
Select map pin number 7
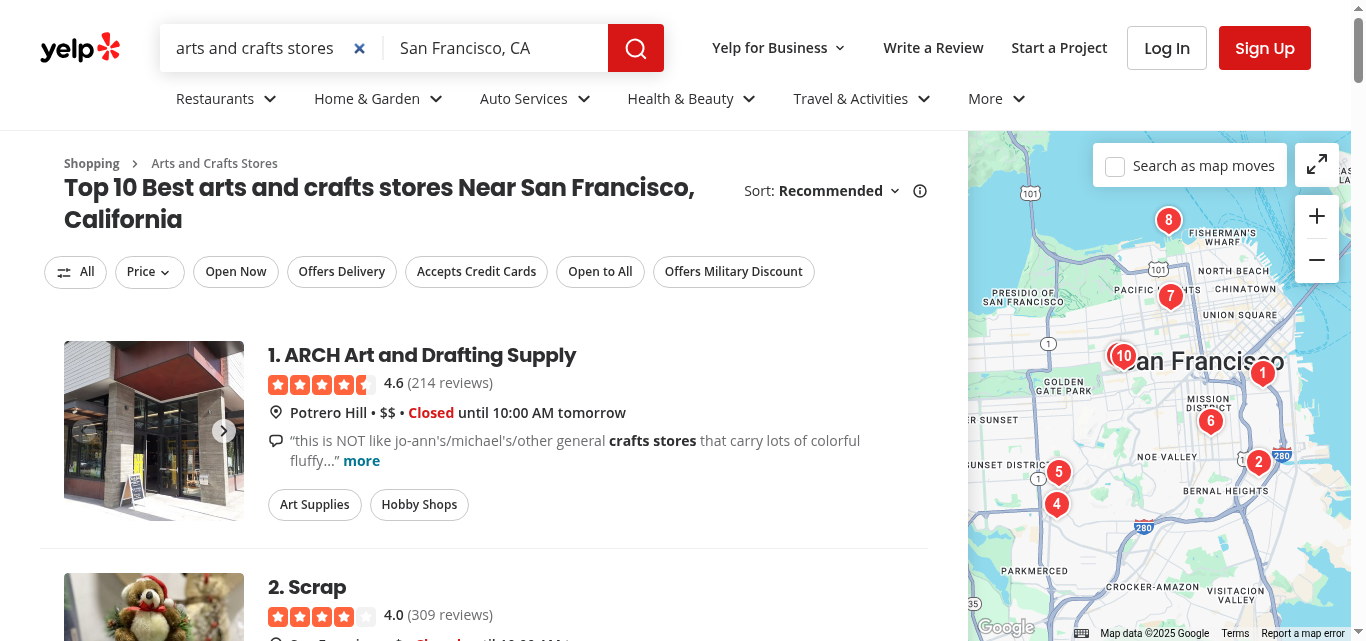point(1171,296)
